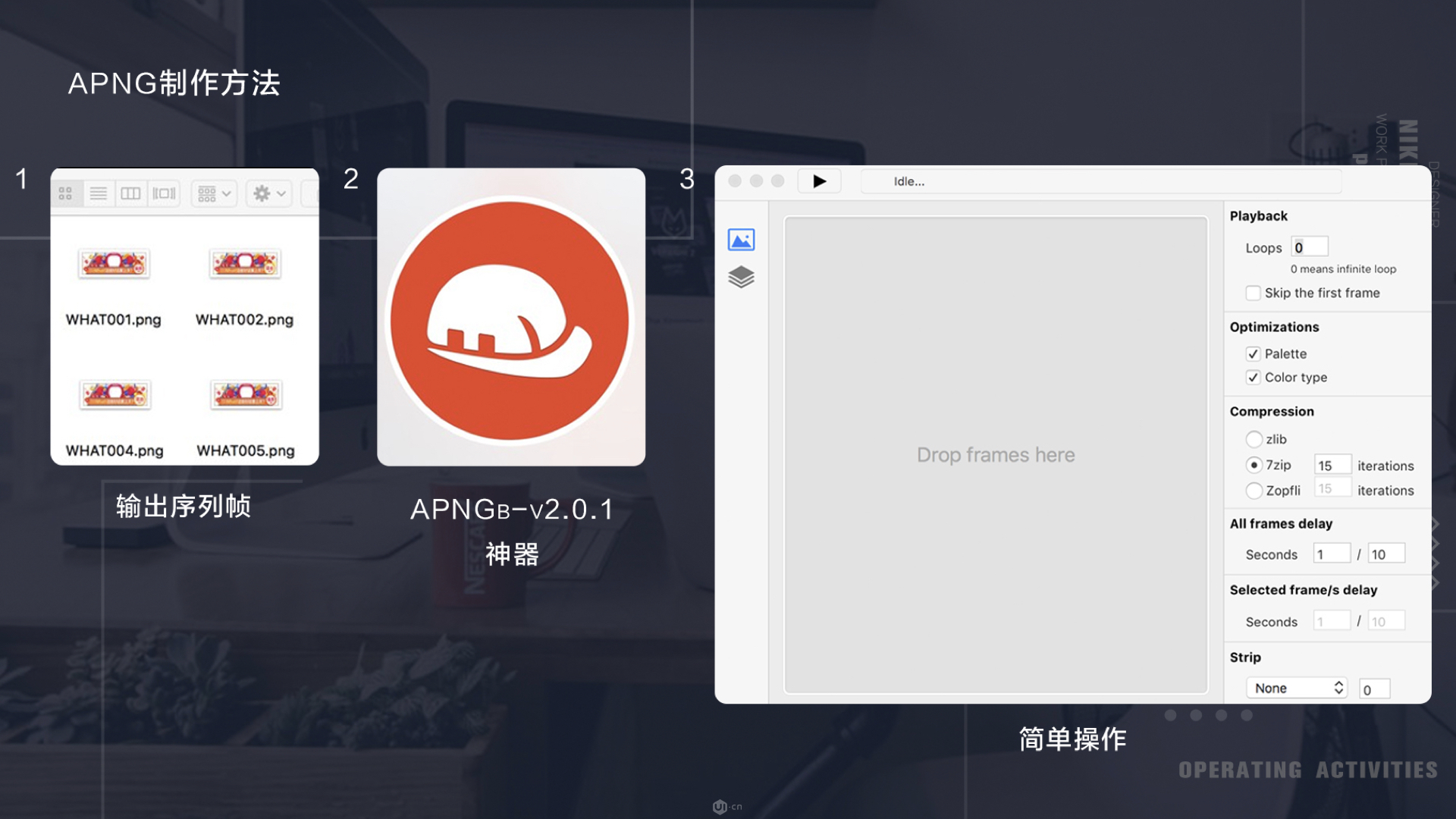This screenshot has height=819, width=1456.
Task: Click the play button in APNGb toolbar
Action: (x=819, y=181)
